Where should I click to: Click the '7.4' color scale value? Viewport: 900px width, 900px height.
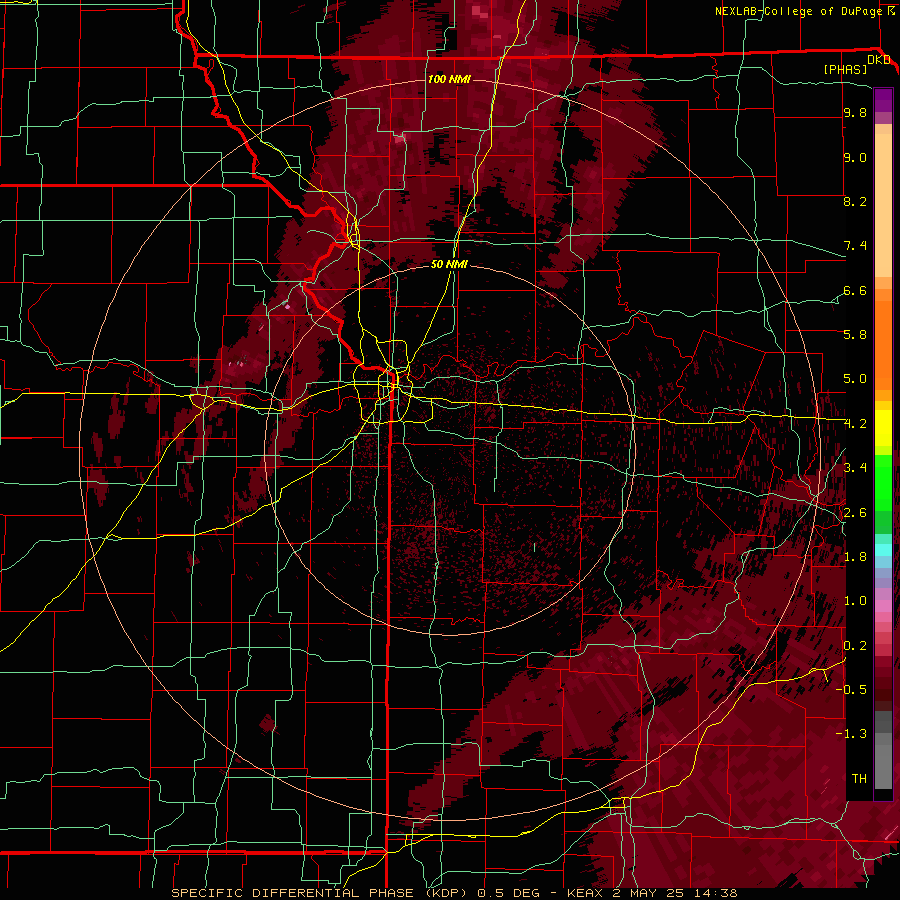tap(855, 246)
